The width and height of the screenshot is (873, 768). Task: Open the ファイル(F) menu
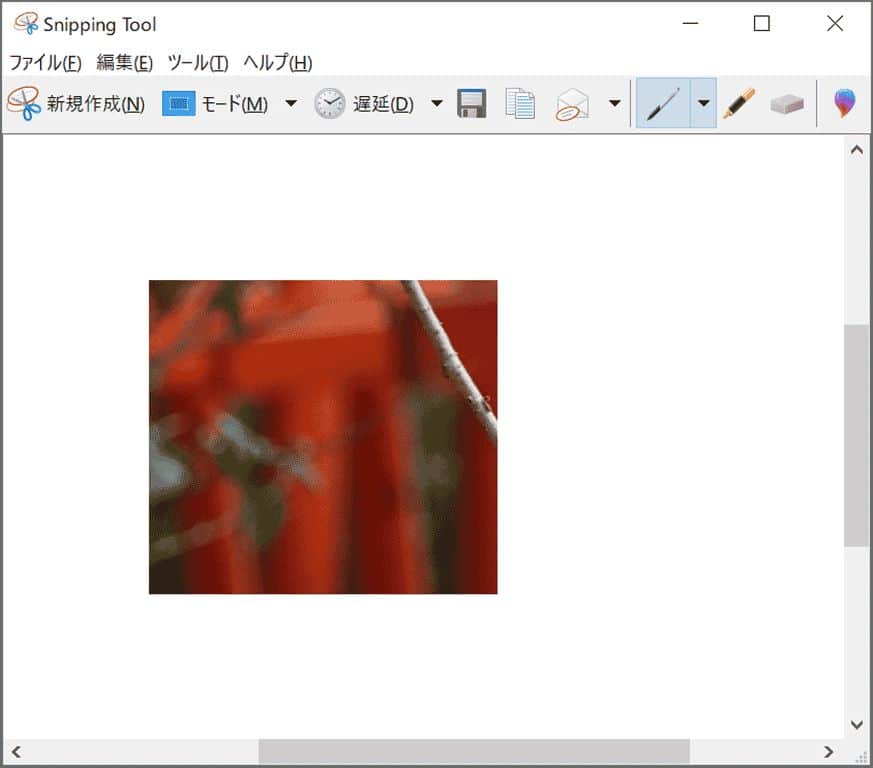tap(45, 62)
